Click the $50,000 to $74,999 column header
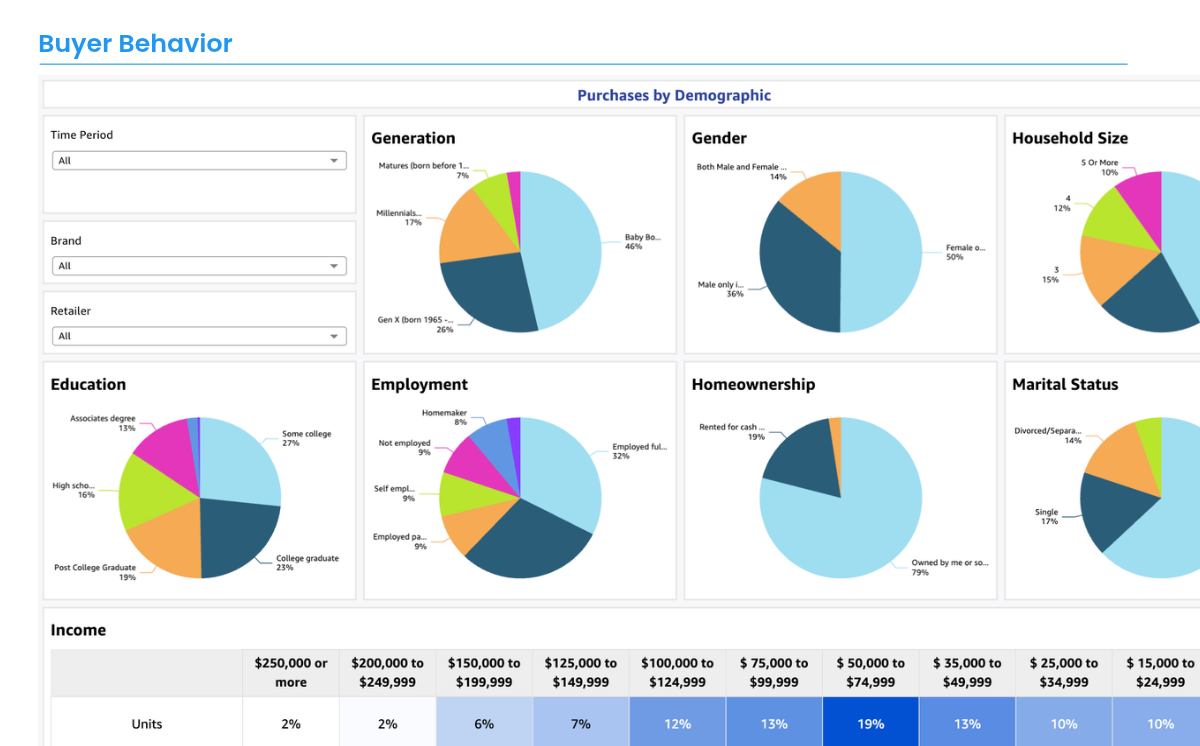Viewport: 1200px width, 746px height. pyautogui.click(x=871, y=673)
